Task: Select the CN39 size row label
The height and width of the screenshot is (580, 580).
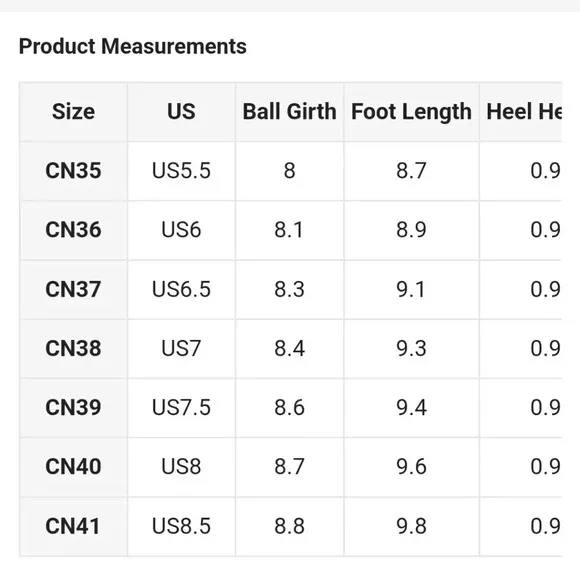Action: point(73,408)
